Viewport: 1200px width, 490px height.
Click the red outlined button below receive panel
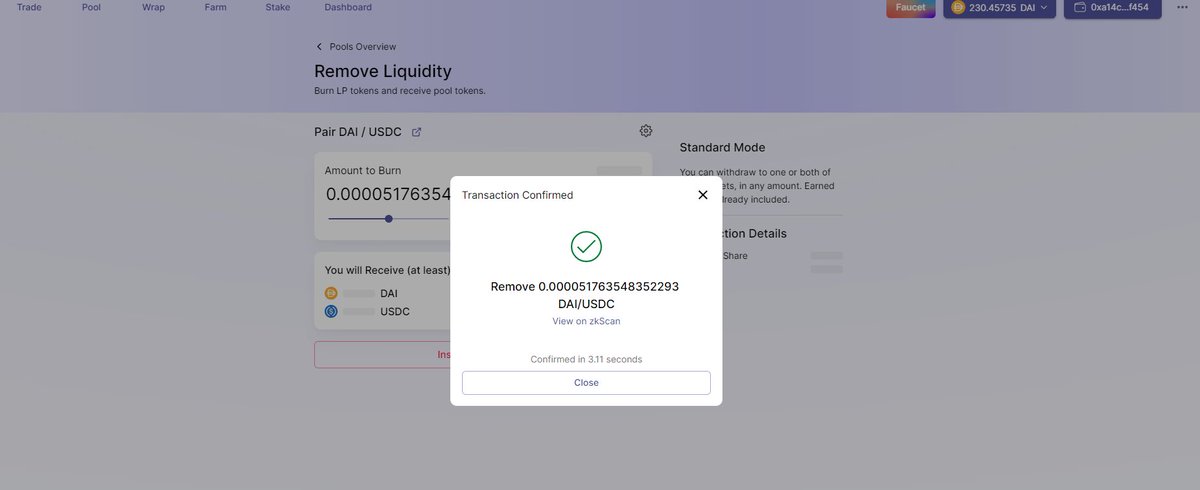(382, 354)
